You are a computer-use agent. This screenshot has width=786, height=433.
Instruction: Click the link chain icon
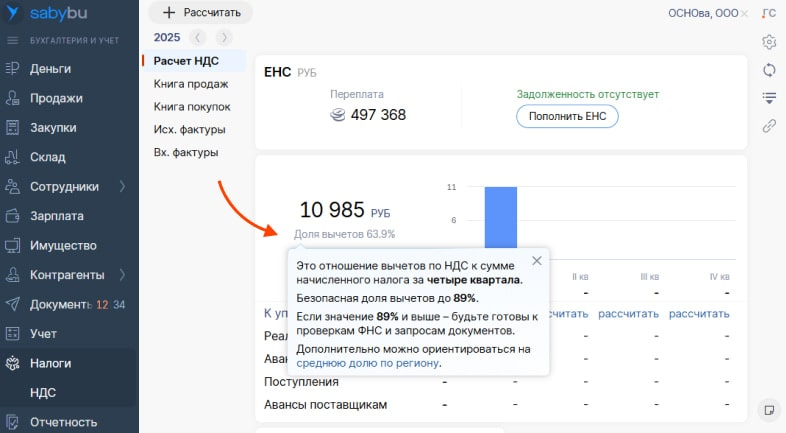click(769, 126)
